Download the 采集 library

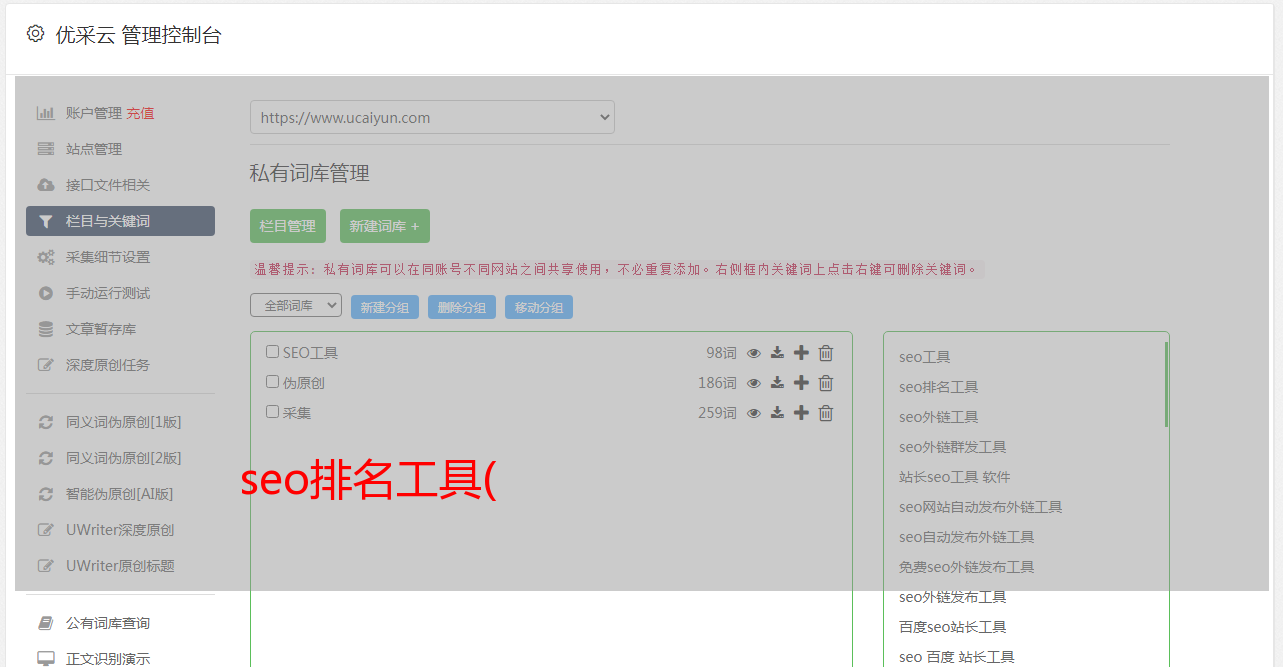[x=777, y=413]
